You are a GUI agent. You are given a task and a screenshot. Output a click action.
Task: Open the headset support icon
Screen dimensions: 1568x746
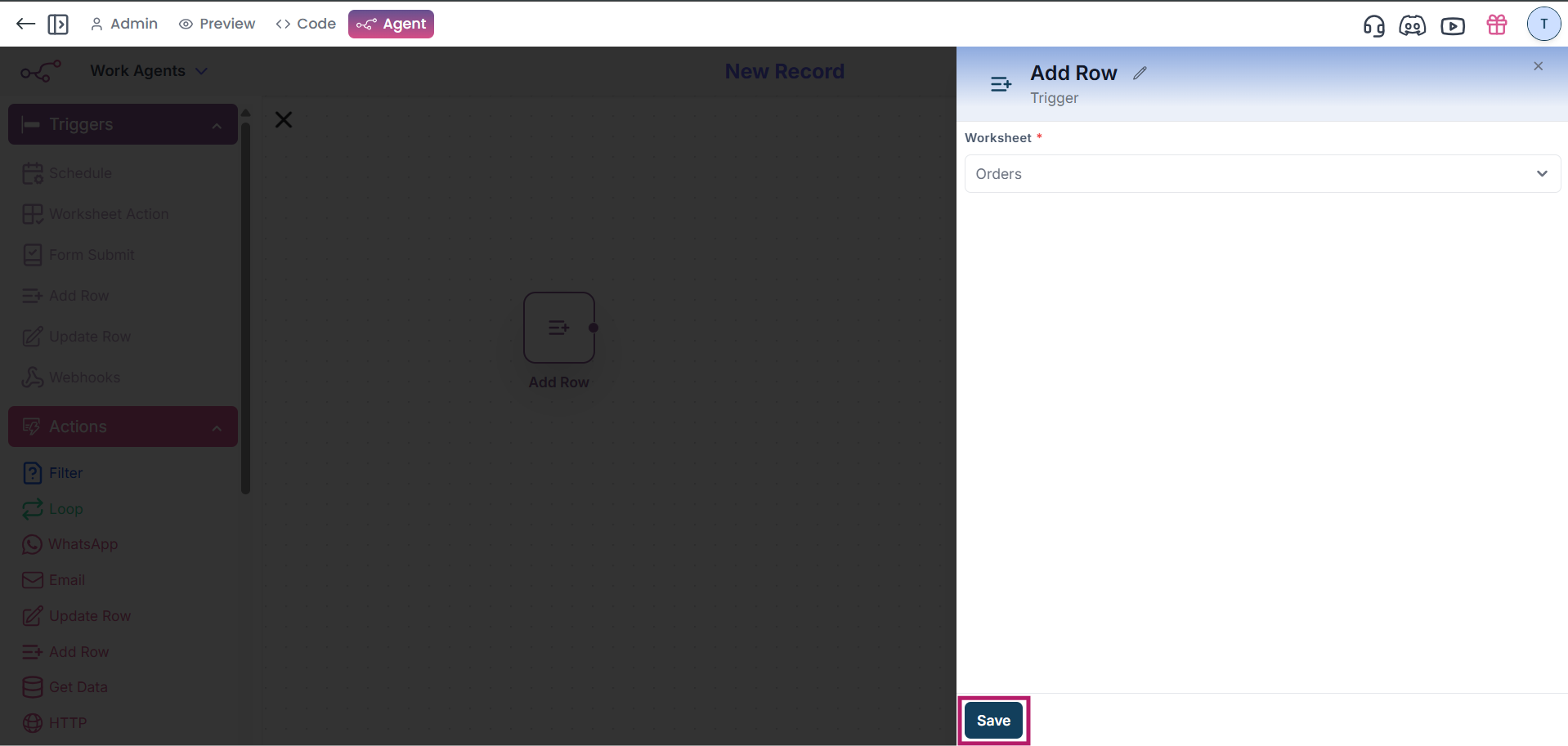(1373, 25)
